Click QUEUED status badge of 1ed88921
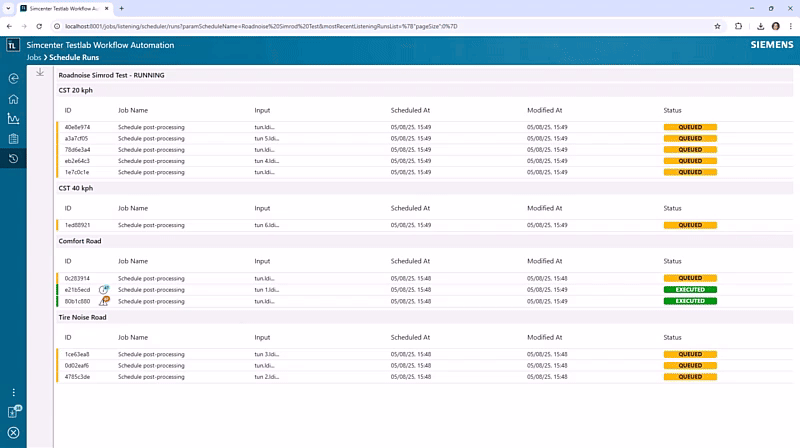This screenshot has height=448, width=800. tap(690, 225)
